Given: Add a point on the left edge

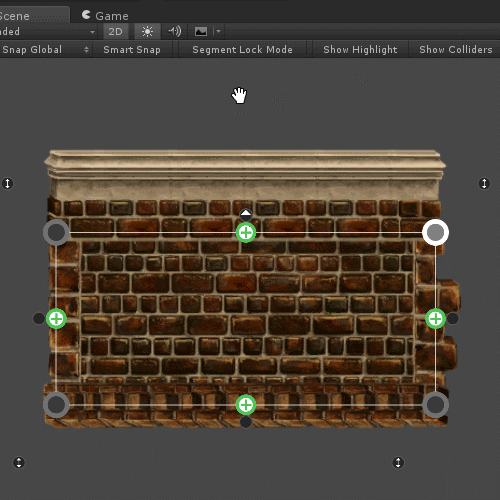Looking at the screenshot, I should point(56,319).
